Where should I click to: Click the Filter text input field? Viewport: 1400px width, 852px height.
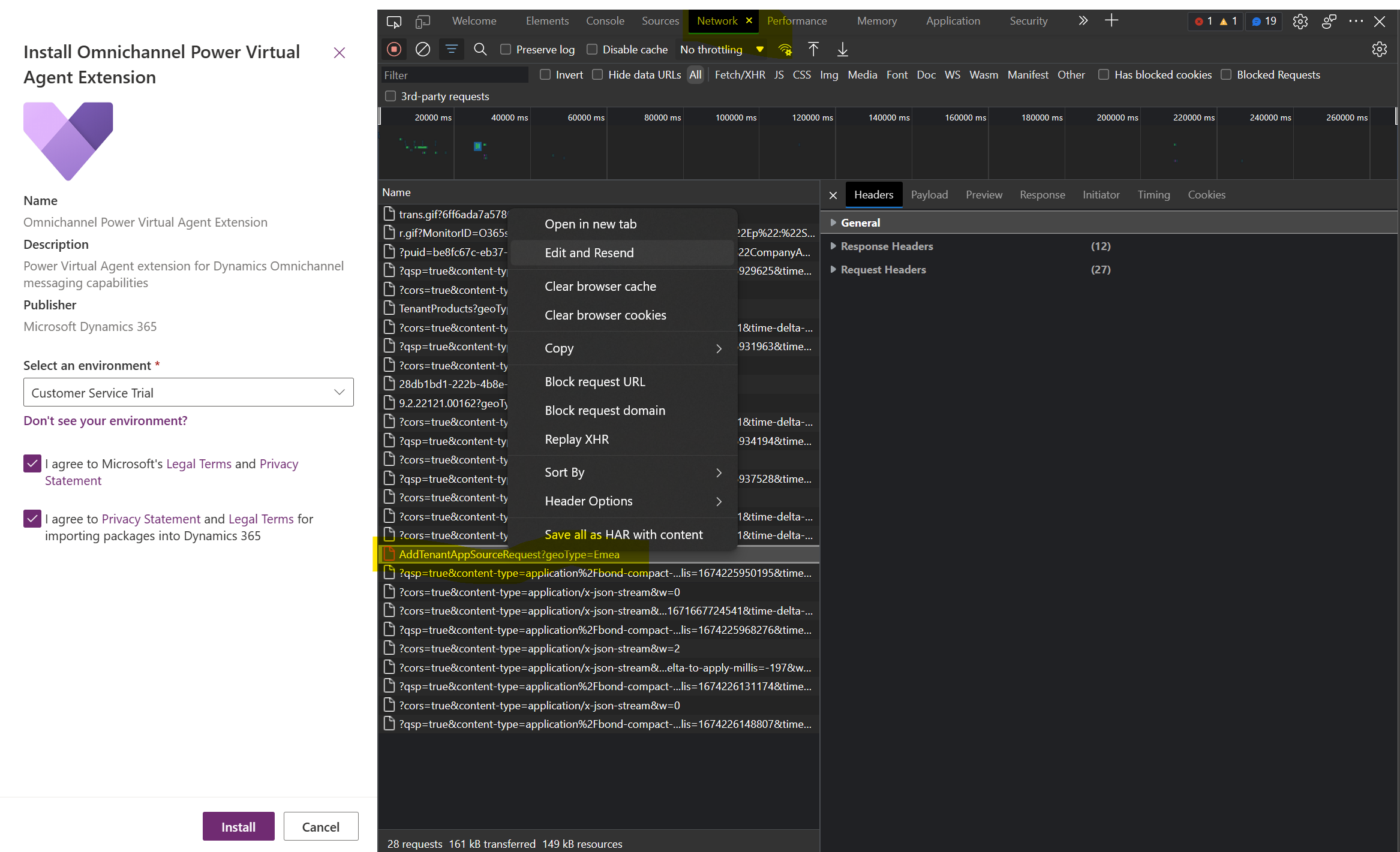click(x=455, y=75)
